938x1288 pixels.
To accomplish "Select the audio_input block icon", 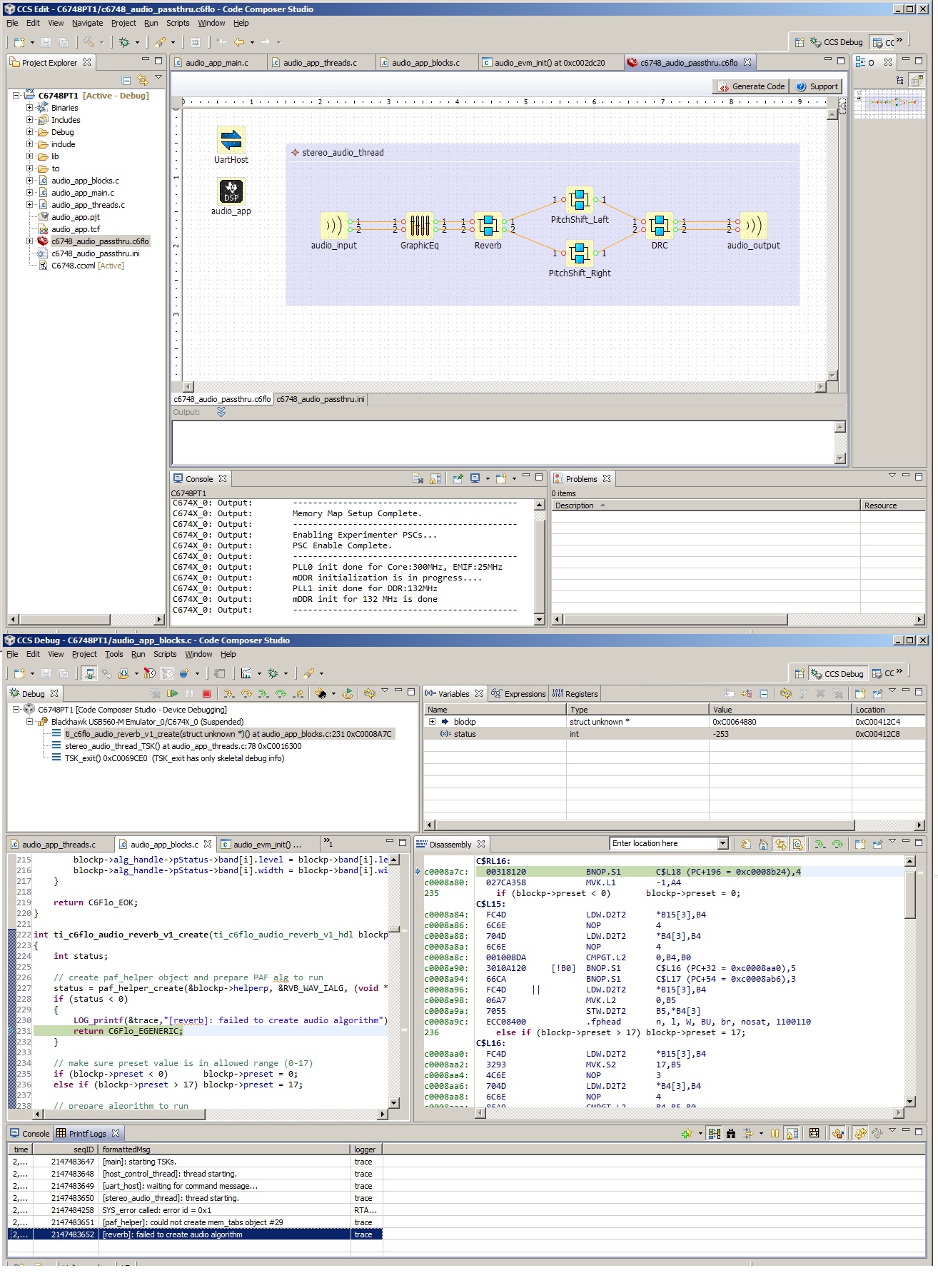I will tap(334, 226).
